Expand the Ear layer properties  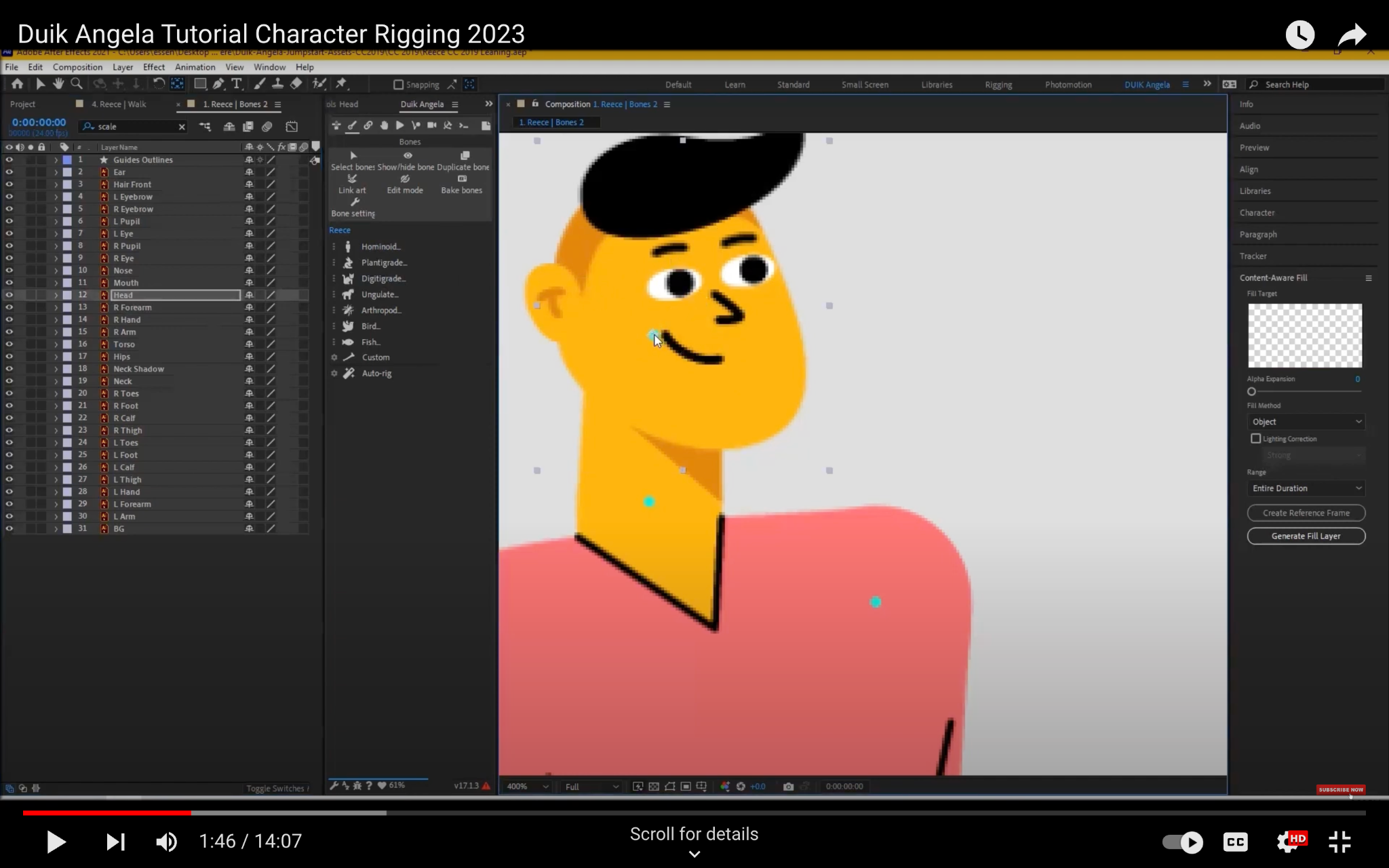[x=56, y=172]
